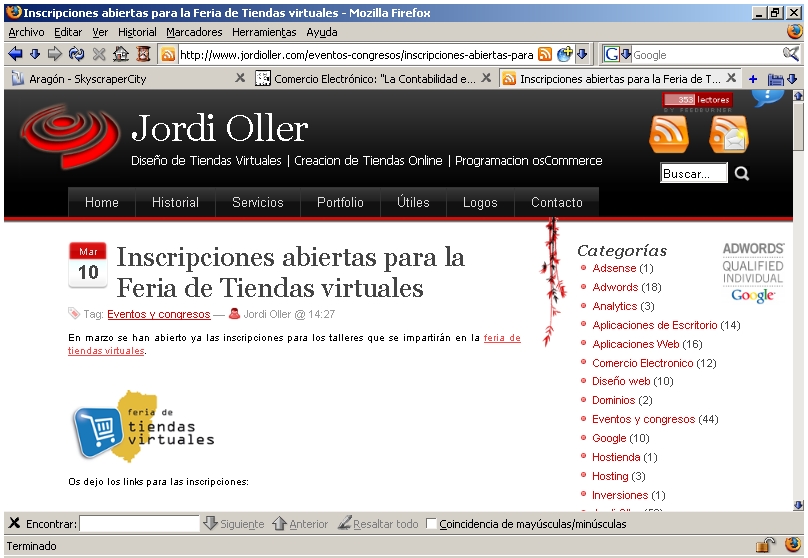Click Siguiente in the find bar

click(233, 523)
